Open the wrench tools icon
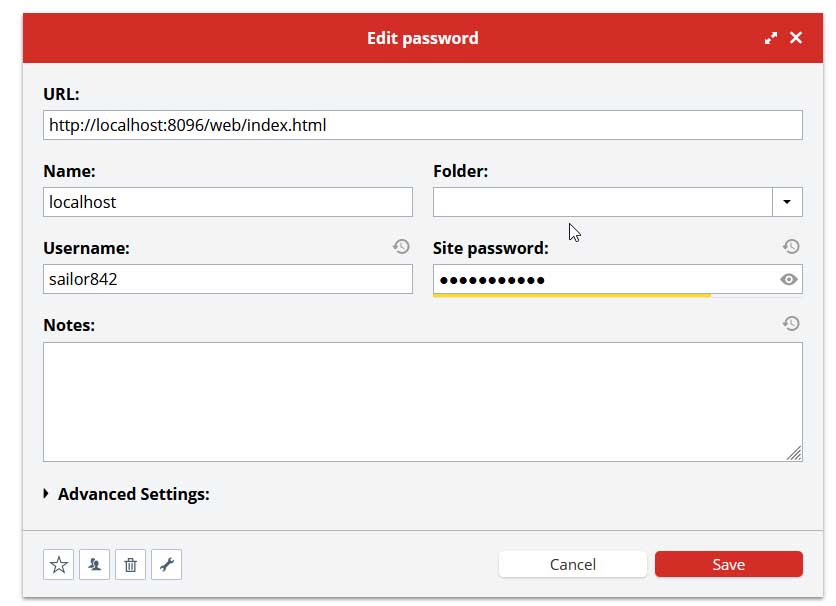The image size is (836, 606). point(166,565)
